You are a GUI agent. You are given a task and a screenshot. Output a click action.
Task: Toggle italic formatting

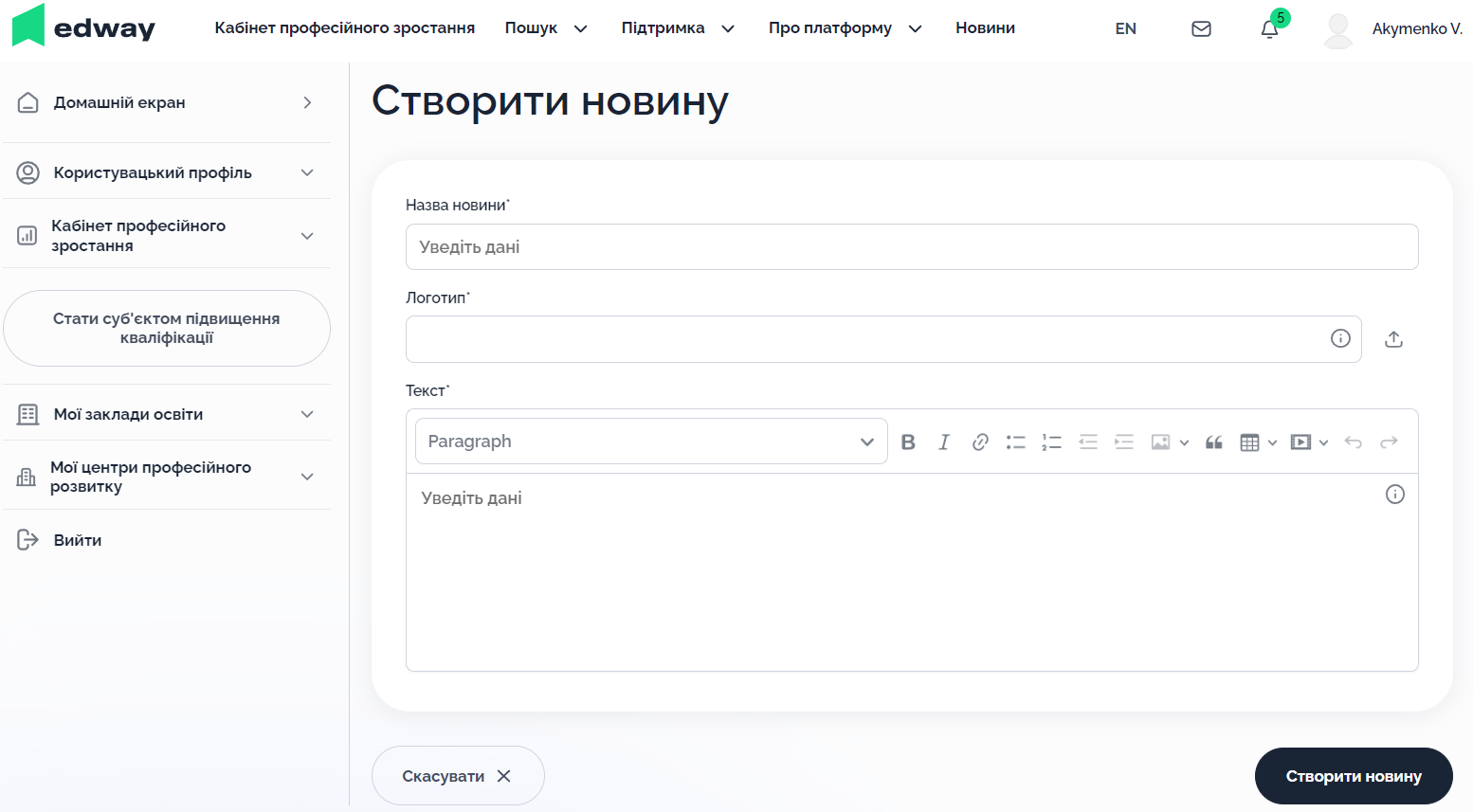944,442
